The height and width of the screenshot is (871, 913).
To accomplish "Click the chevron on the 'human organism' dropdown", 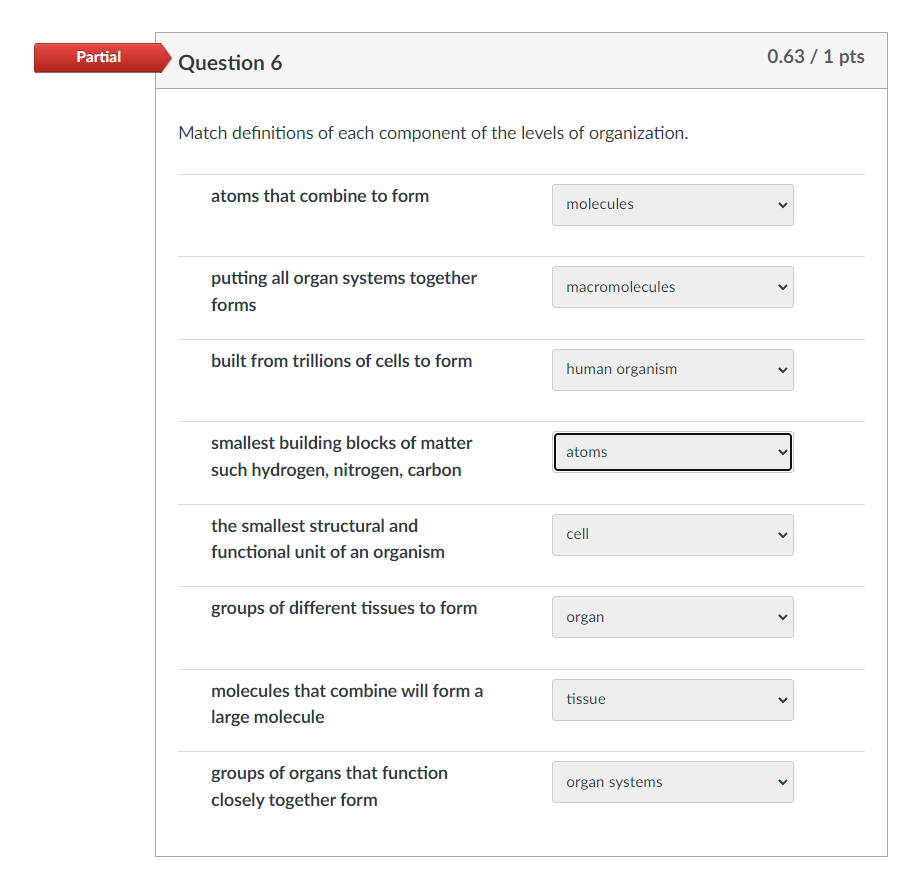I will pyautogui.click(x=782, y=370).
